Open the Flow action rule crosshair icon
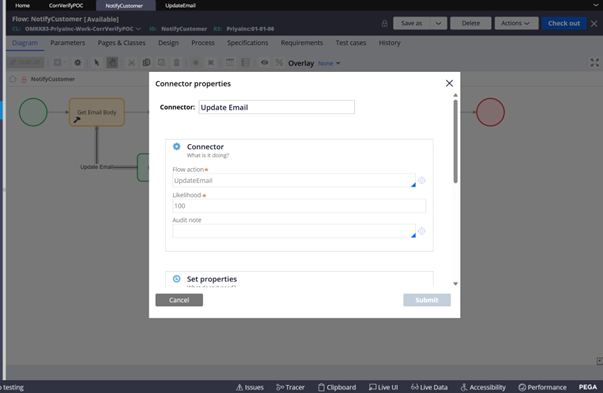 tap(422, 180)
